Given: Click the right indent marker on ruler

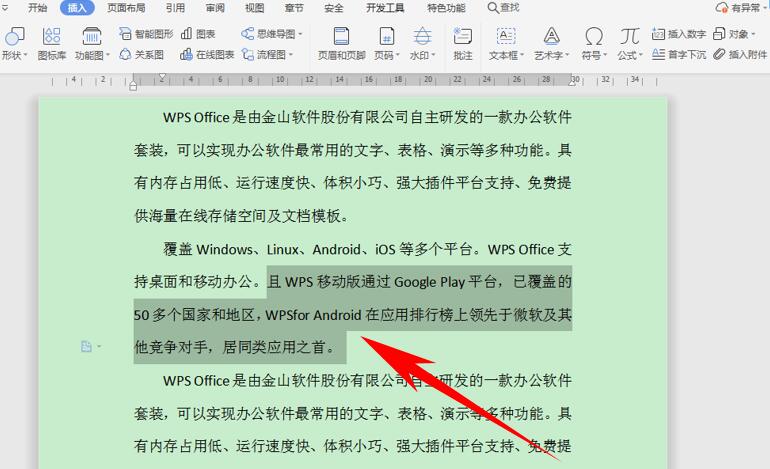Looking at the screenshot, I should pyautogui.click(x=572, y=83).
